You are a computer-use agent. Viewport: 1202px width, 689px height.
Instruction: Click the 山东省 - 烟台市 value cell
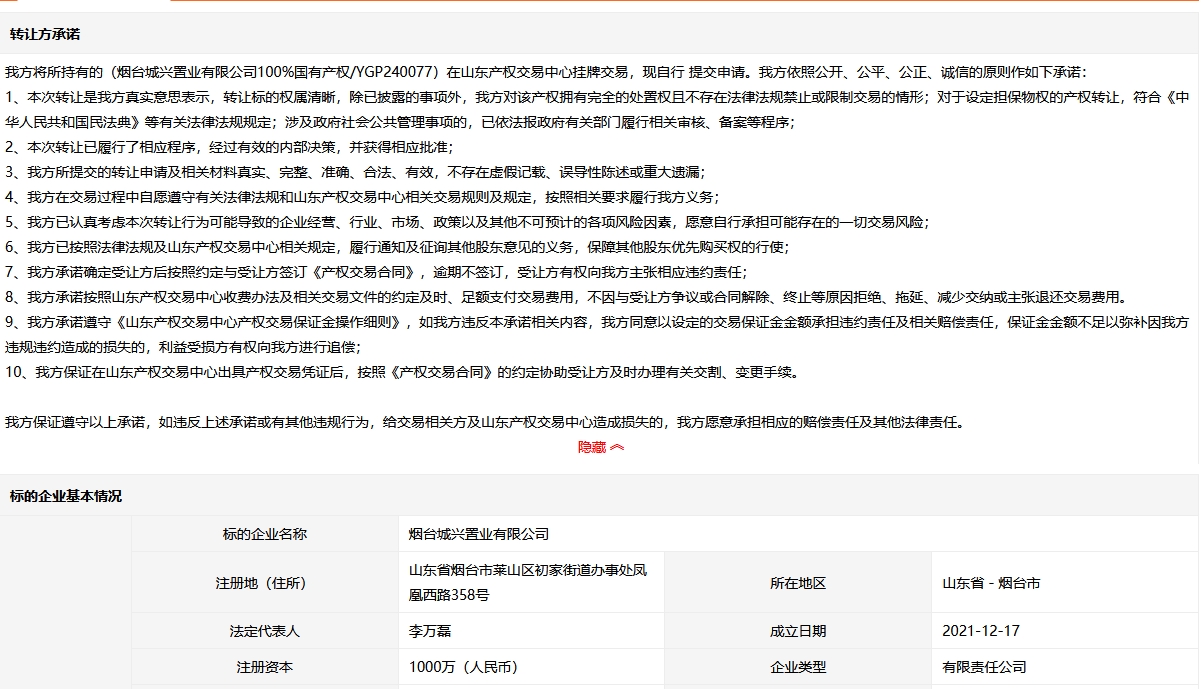point(1065,583)
